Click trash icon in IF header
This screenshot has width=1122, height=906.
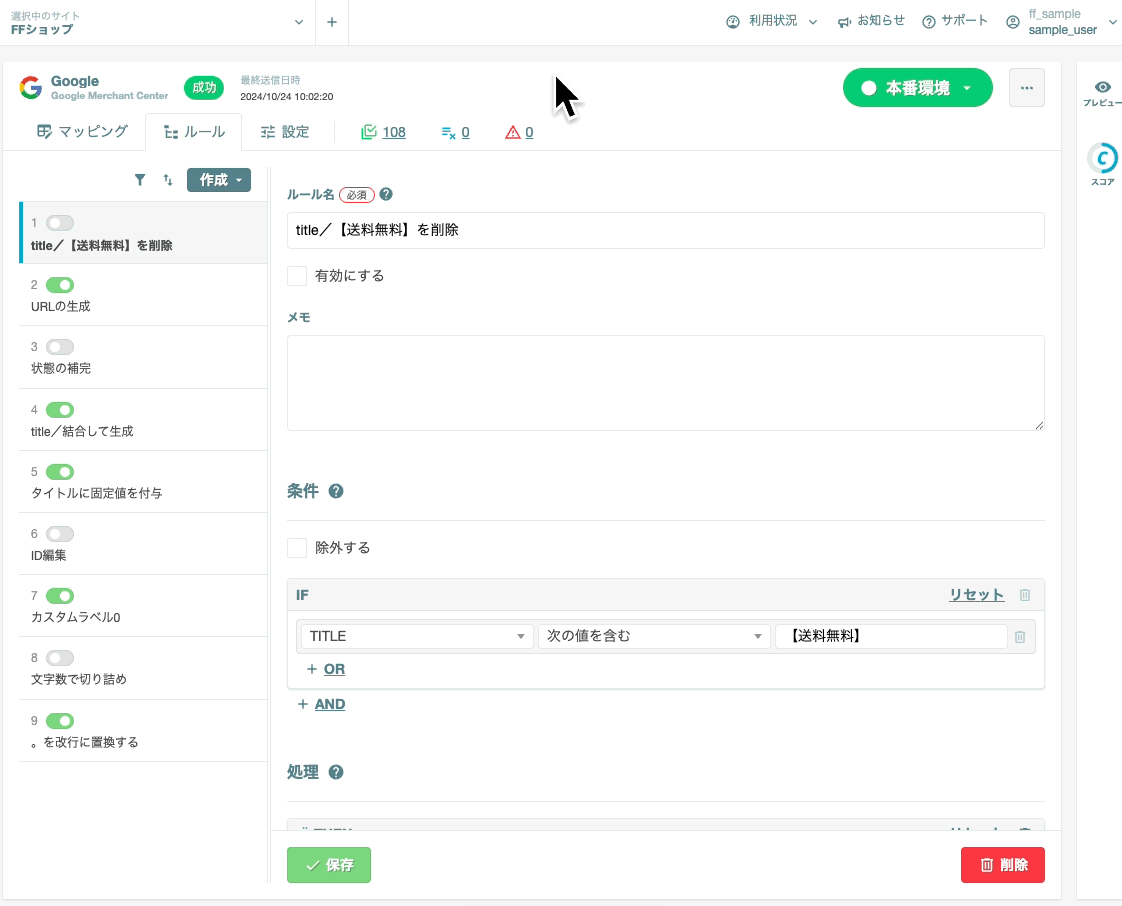pos(1025,595)
